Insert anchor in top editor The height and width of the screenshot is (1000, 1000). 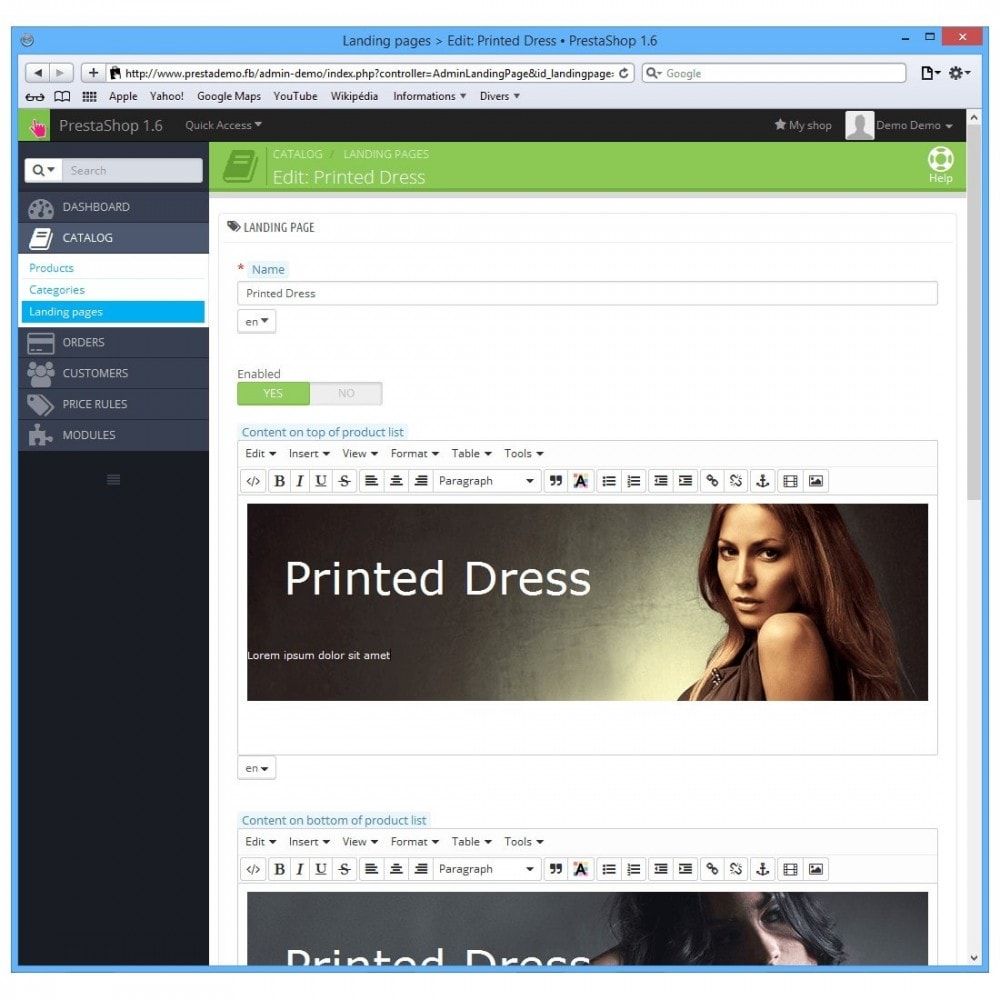pos(763,481)
